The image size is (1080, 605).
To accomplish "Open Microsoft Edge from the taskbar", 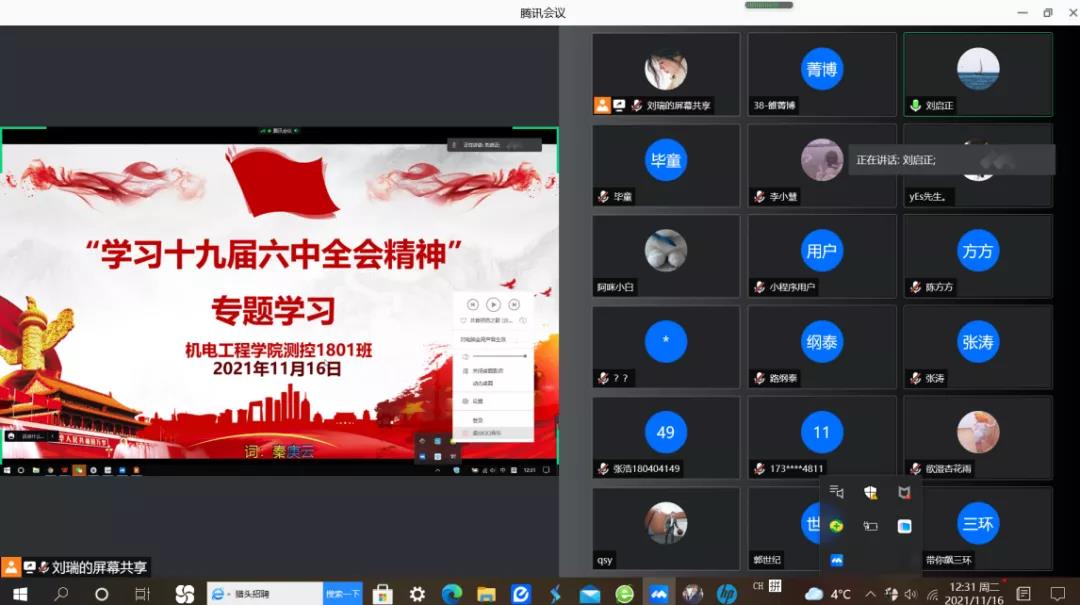I will [x=452, y=593].
